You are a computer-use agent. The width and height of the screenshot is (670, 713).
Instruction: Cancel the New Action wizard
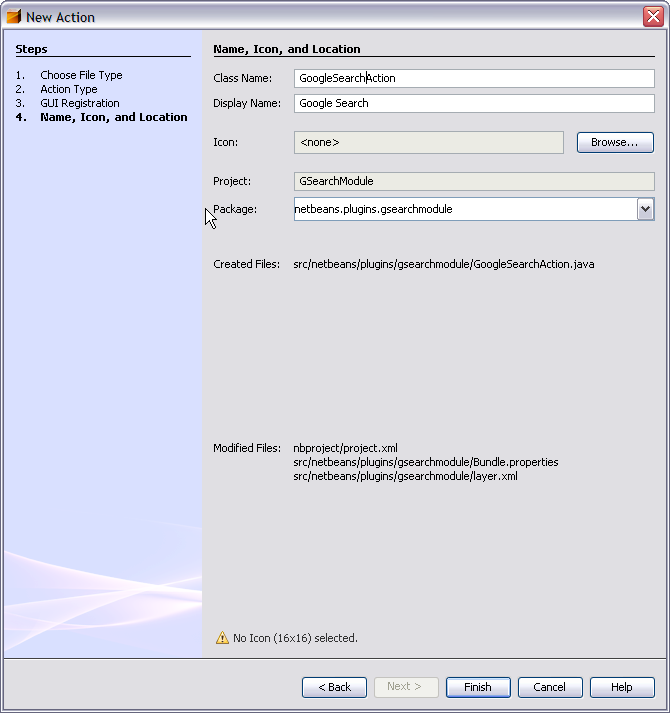click(550, 687)
